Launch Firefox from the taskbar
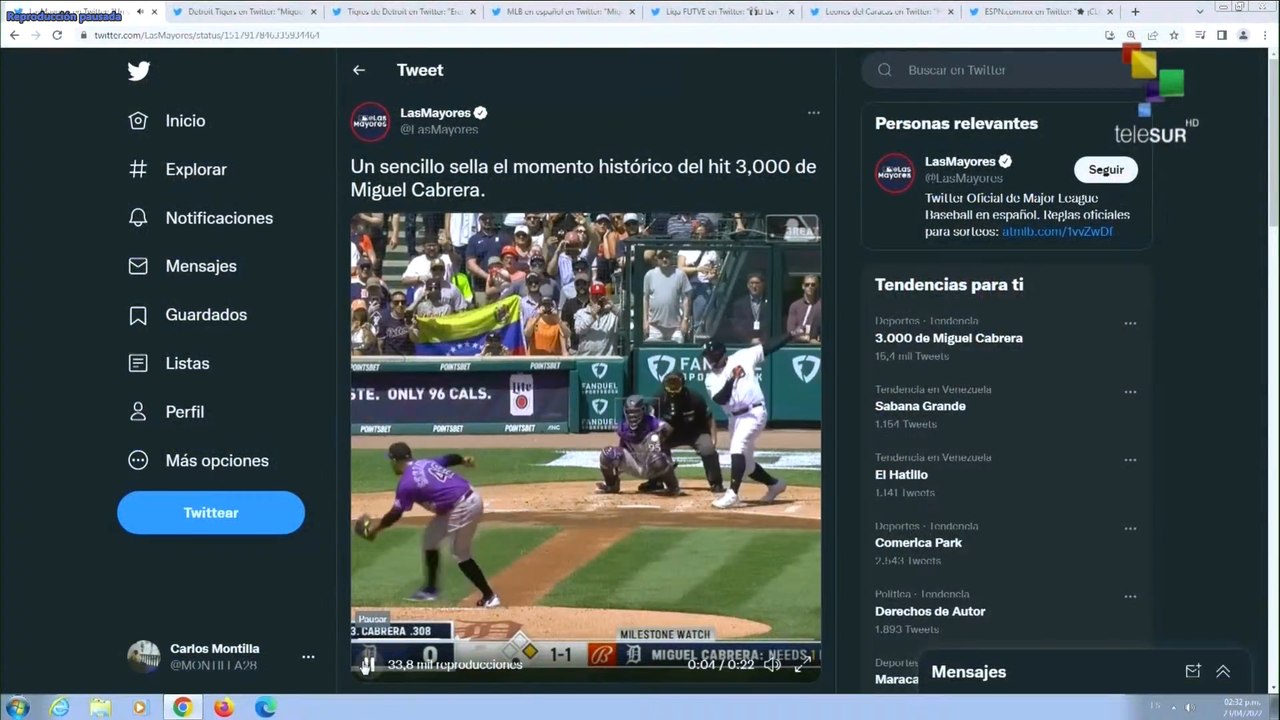The height and width of the screenshot is (720, 1280). point(223,708)
